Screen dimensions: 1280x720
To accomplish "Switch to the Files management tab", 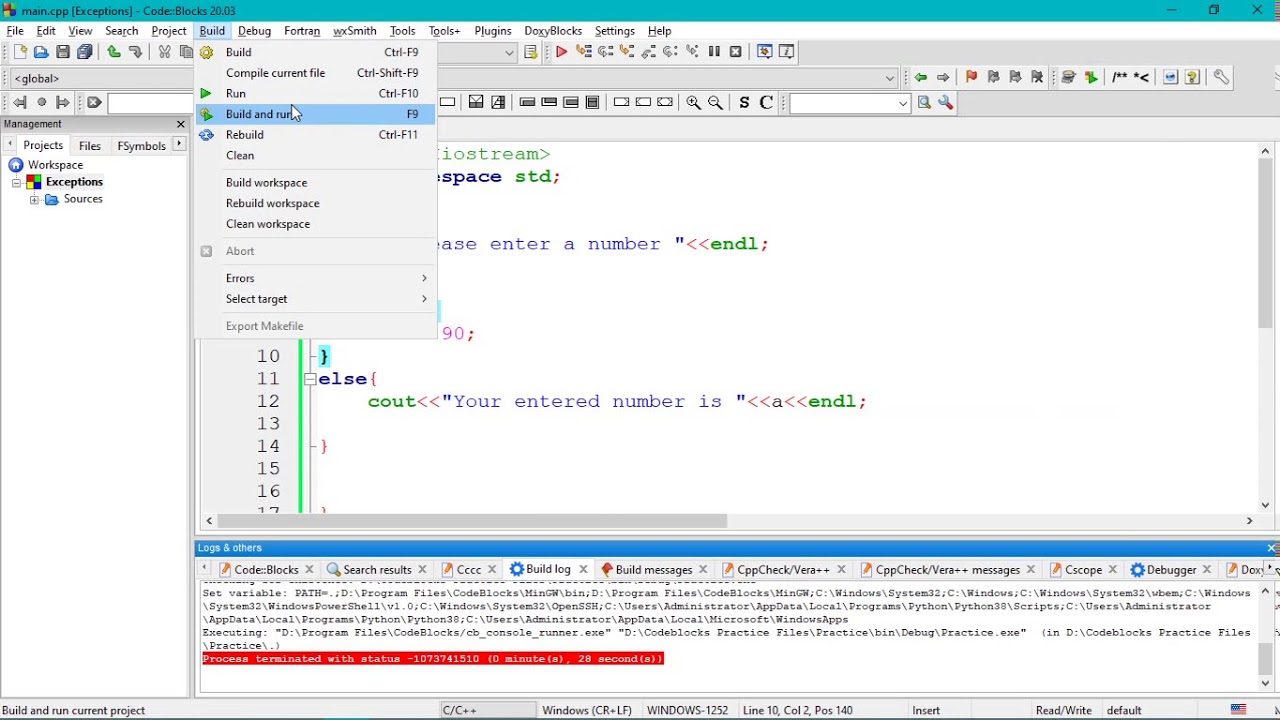I will tap(90, 146).
